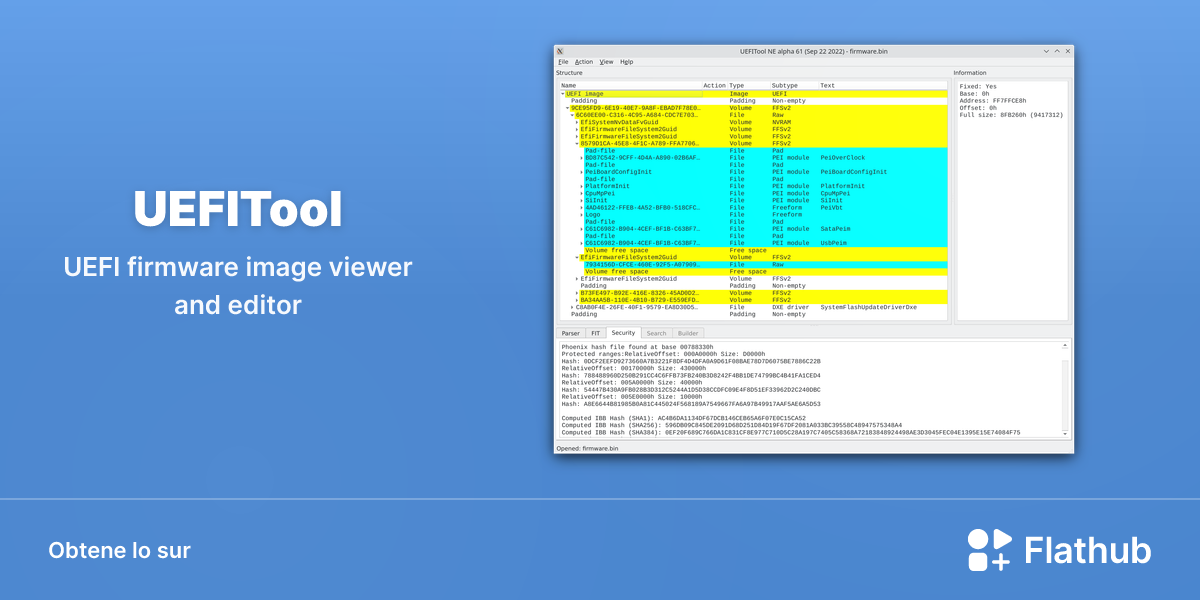Close the UEFITool window
1200x600 pixels.
click(1068, 51)
